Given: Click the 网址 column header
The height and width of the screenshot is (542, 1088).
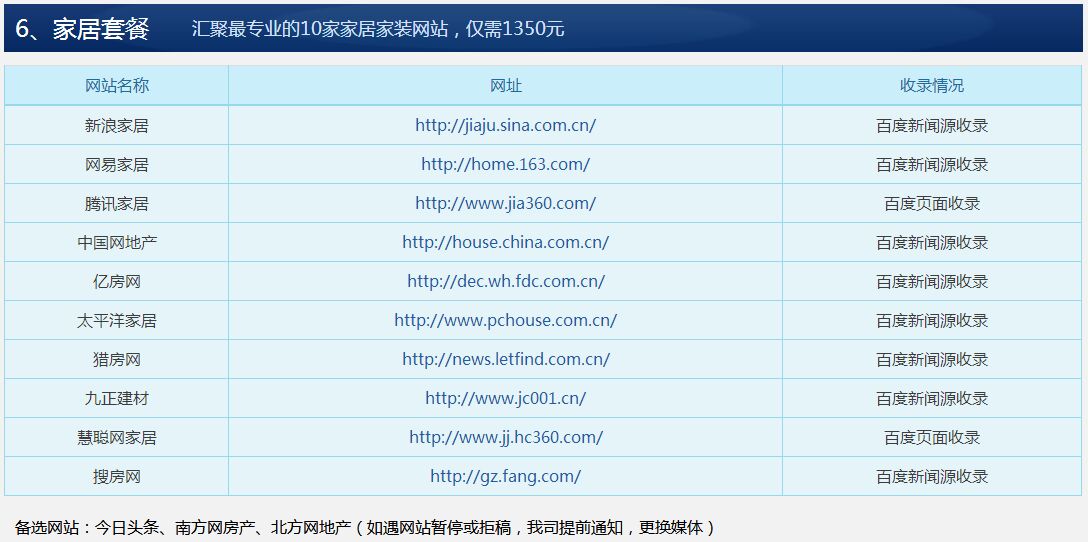Looking at the screenshot, I should pos(505,86).
